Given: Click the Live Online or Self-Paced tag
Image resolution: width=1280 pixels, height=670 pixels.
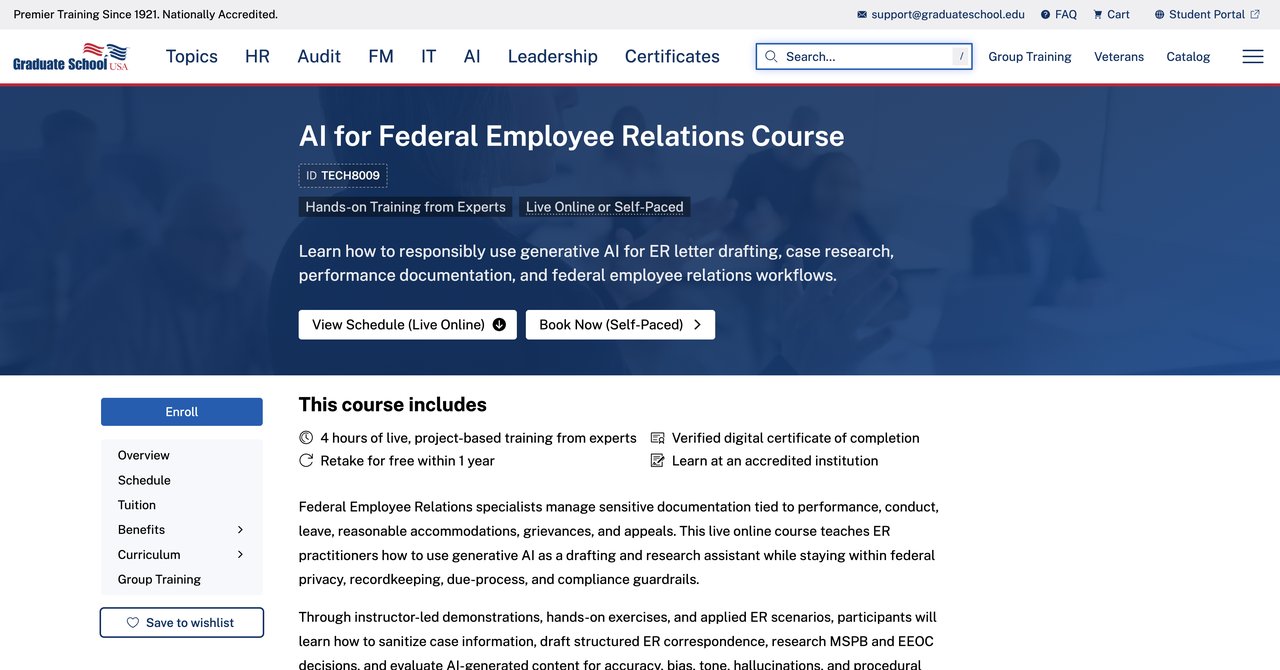Looking at the screenshot, I should click(605, 207).
